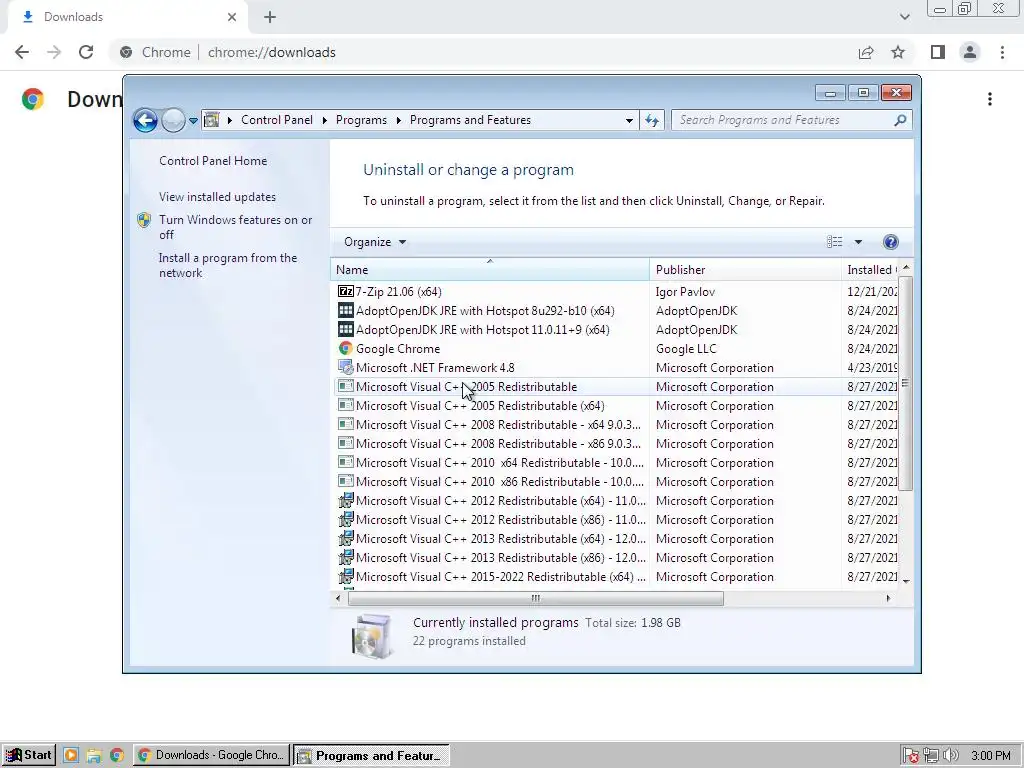Click the horizontal scrollbar right arrow
Image resolution: width=1024 pixels, height=768 pixels.
[x=888, y=598]
